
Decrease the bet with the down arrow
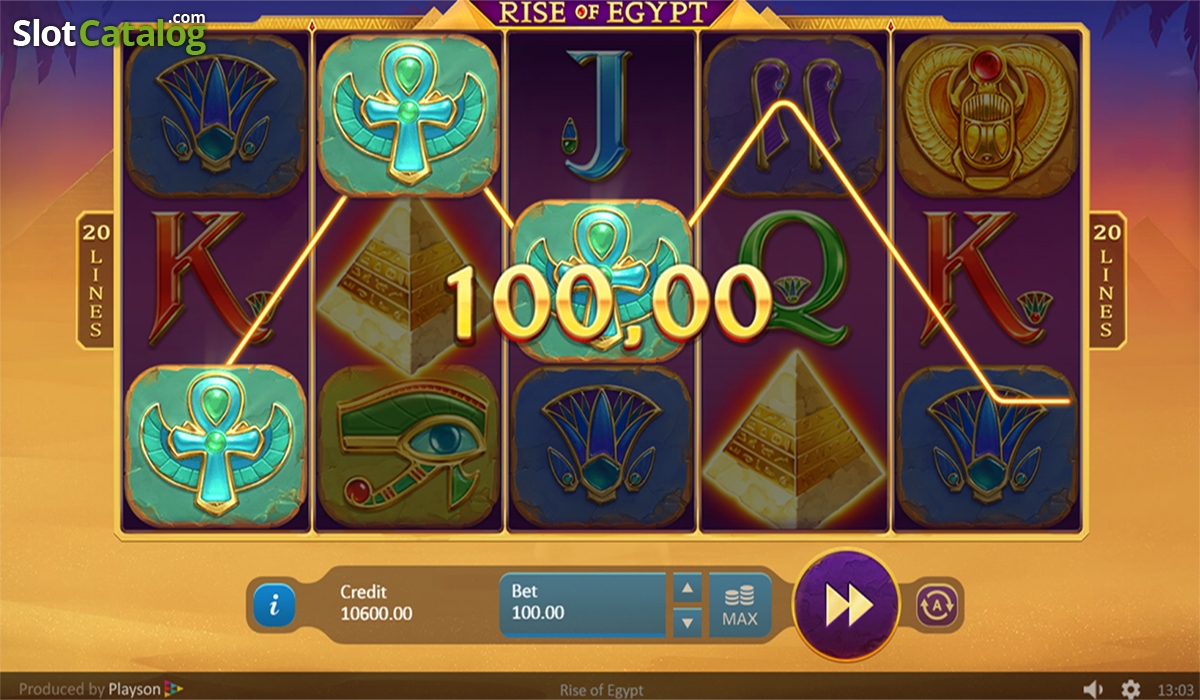[687, 622]
